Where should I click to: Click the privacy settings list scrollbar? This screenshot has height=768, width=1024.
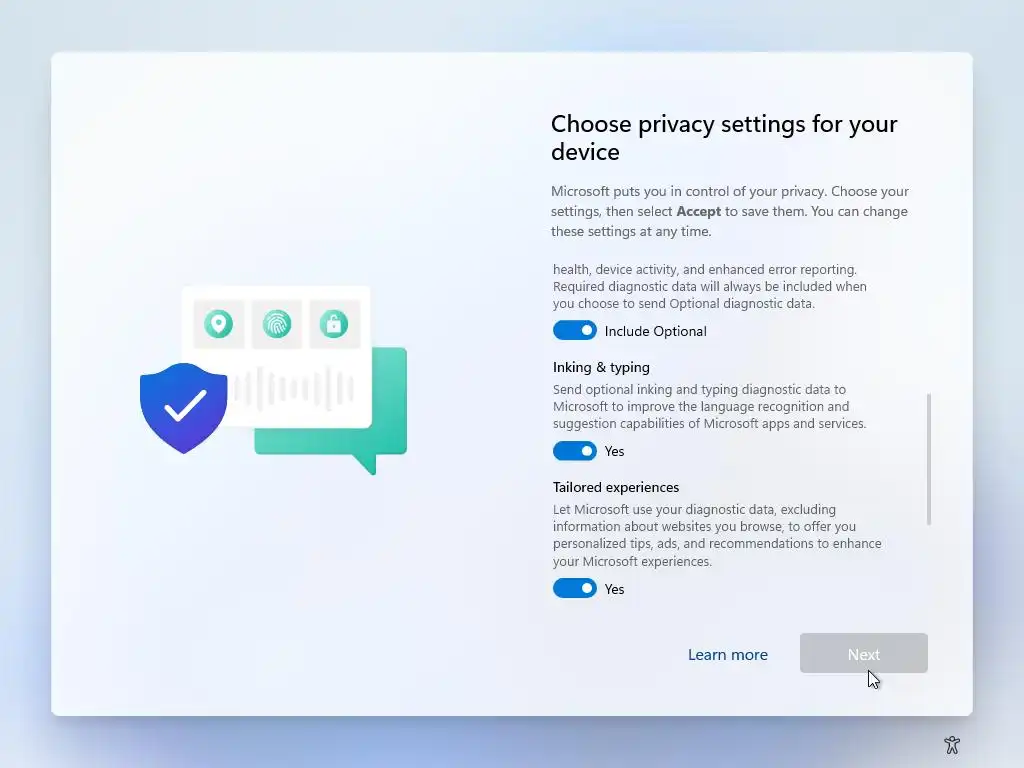(929, 458)
